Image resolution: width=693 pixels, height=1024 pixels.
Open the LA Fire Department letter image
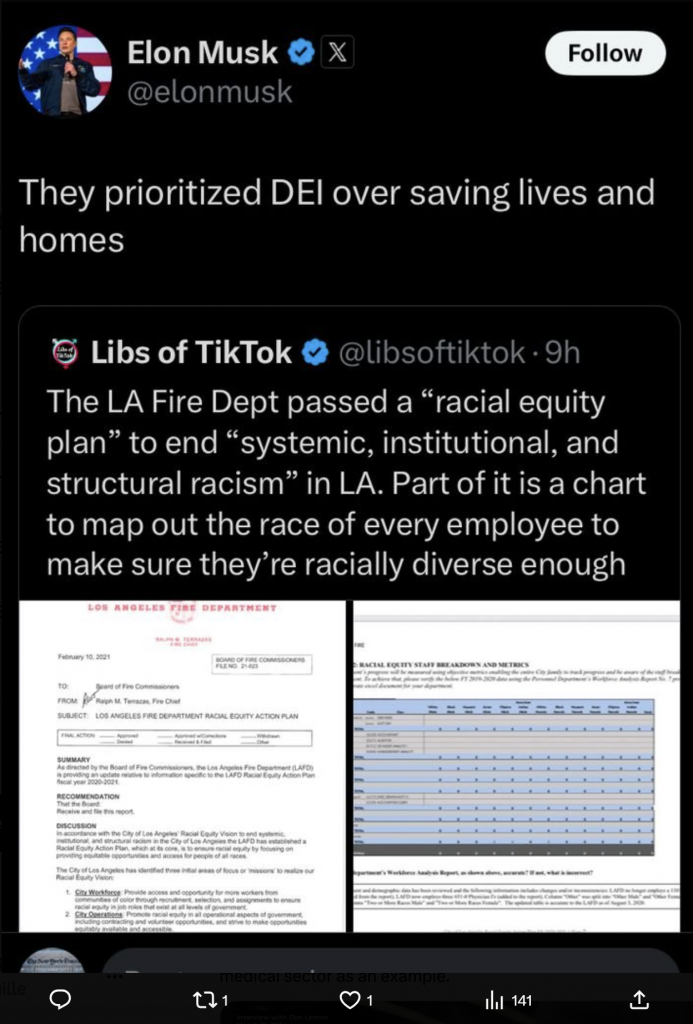181,765
